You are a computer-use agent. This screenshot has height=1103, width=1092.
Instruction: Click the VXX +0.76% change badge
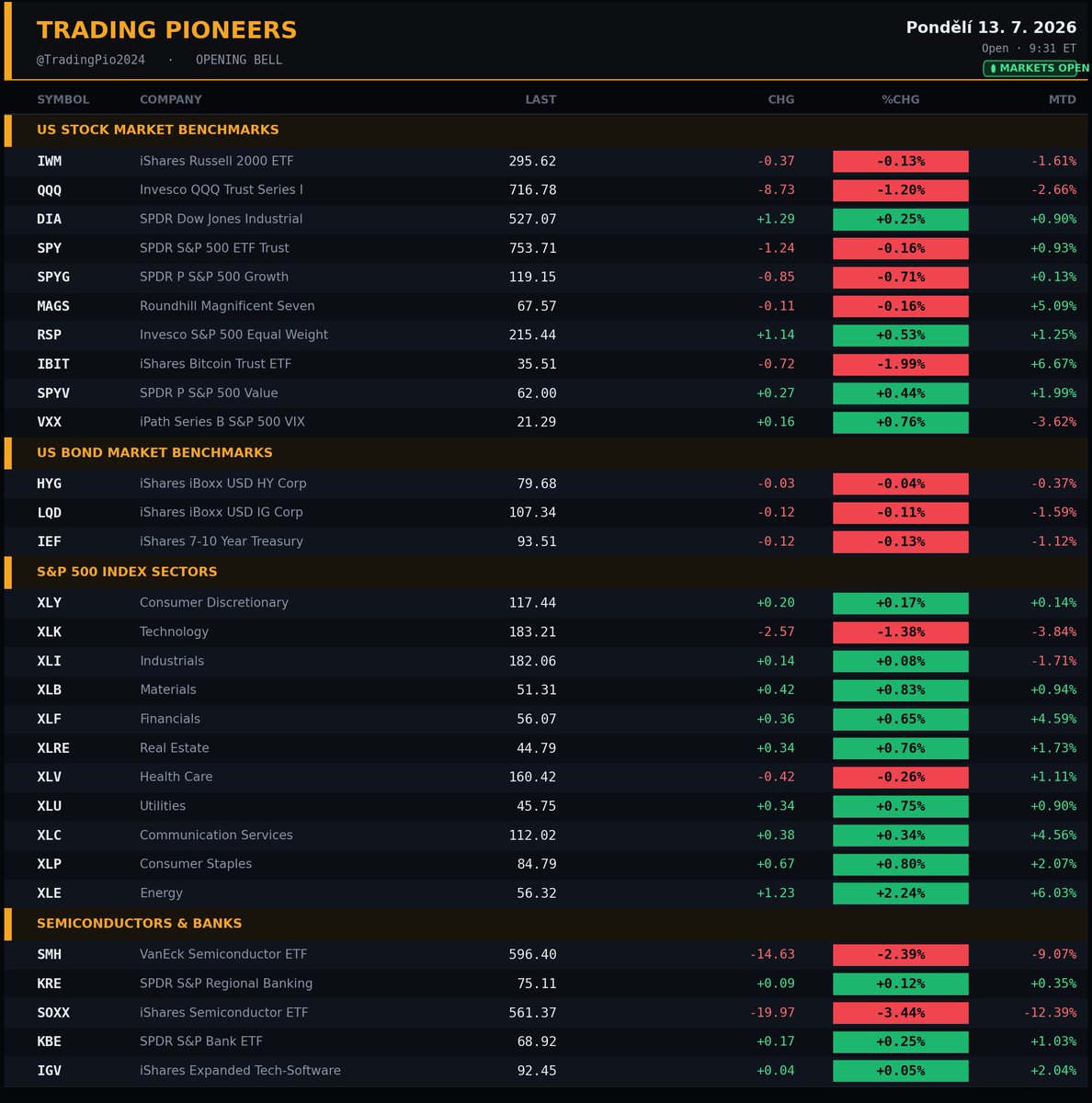tap(901, 422)
